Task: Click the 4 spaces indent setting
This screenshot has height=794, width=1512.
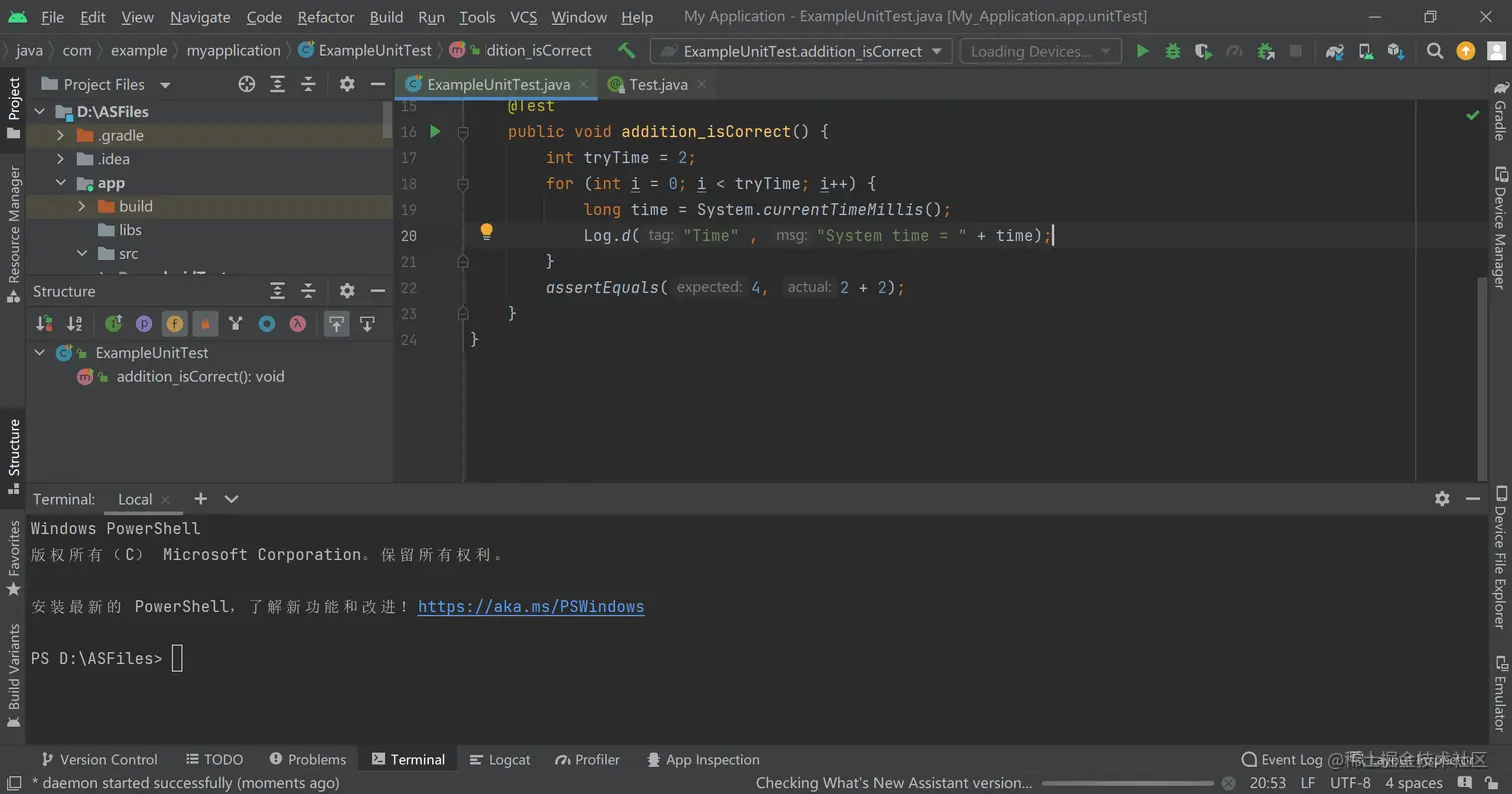Action: click(x=1413, y=783)
